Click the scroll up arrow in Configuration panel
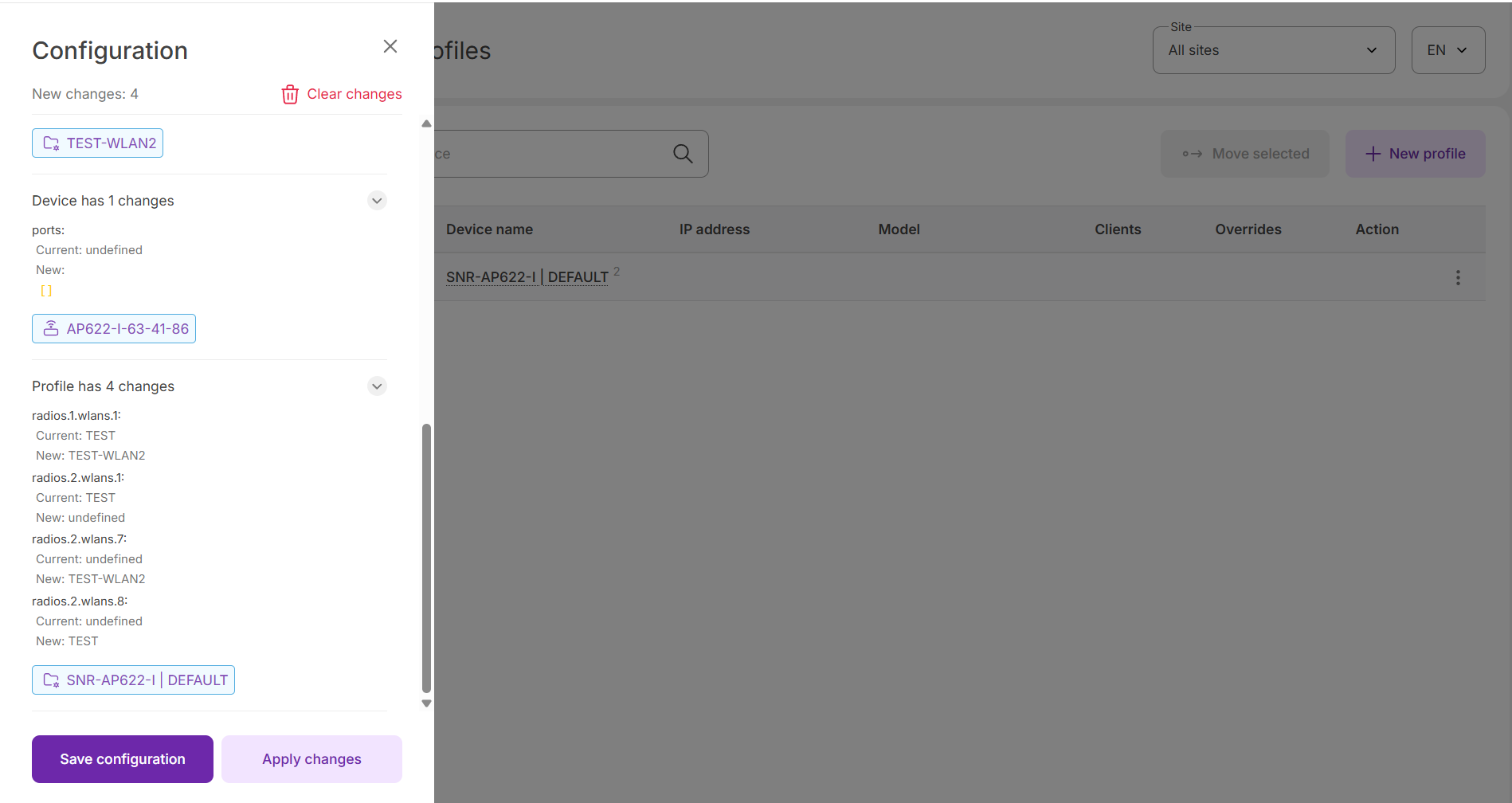 (426, 123)
